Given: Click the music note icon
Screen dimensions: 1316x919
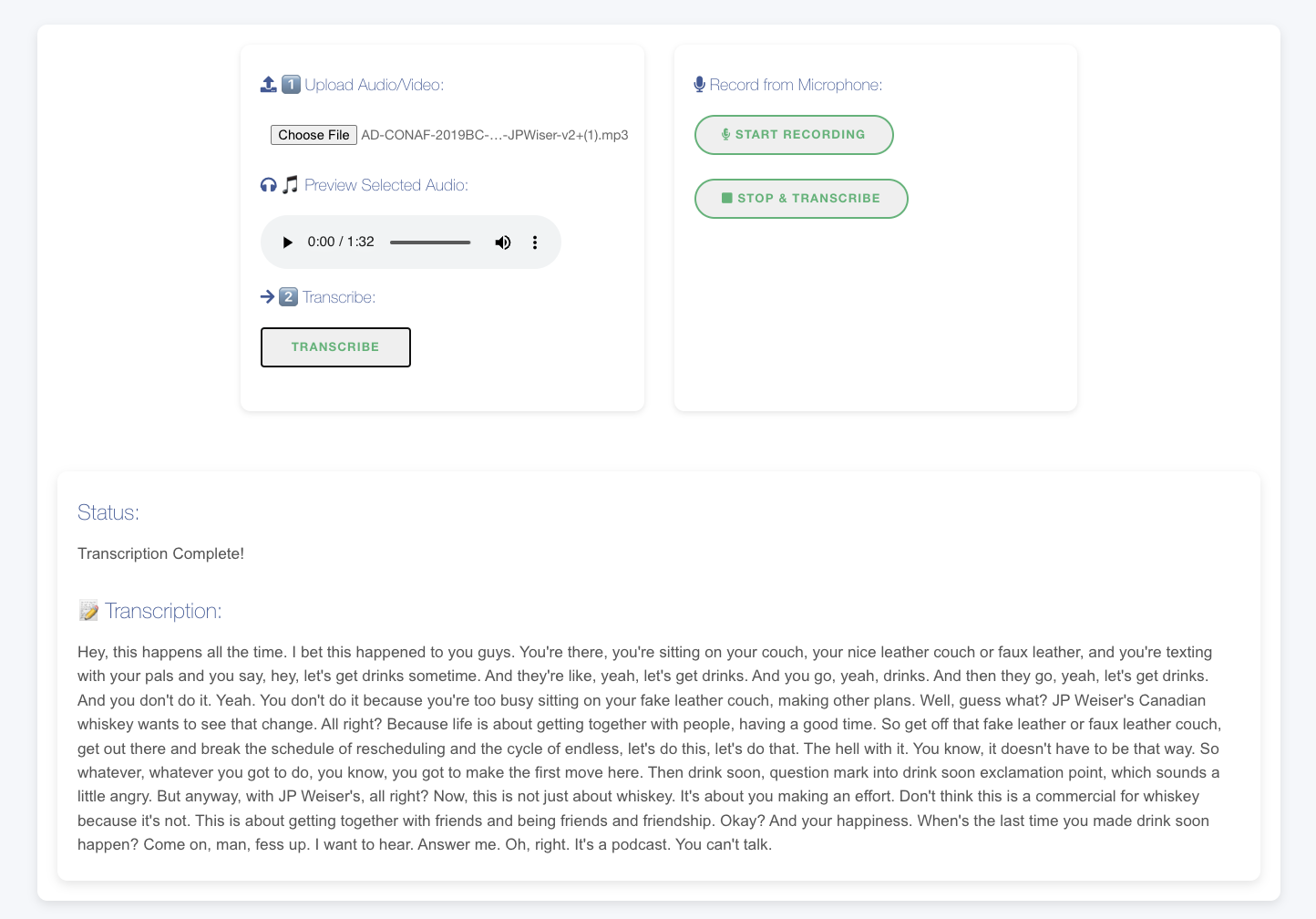Looking at the screenshot, I should (x=290, y=185).
